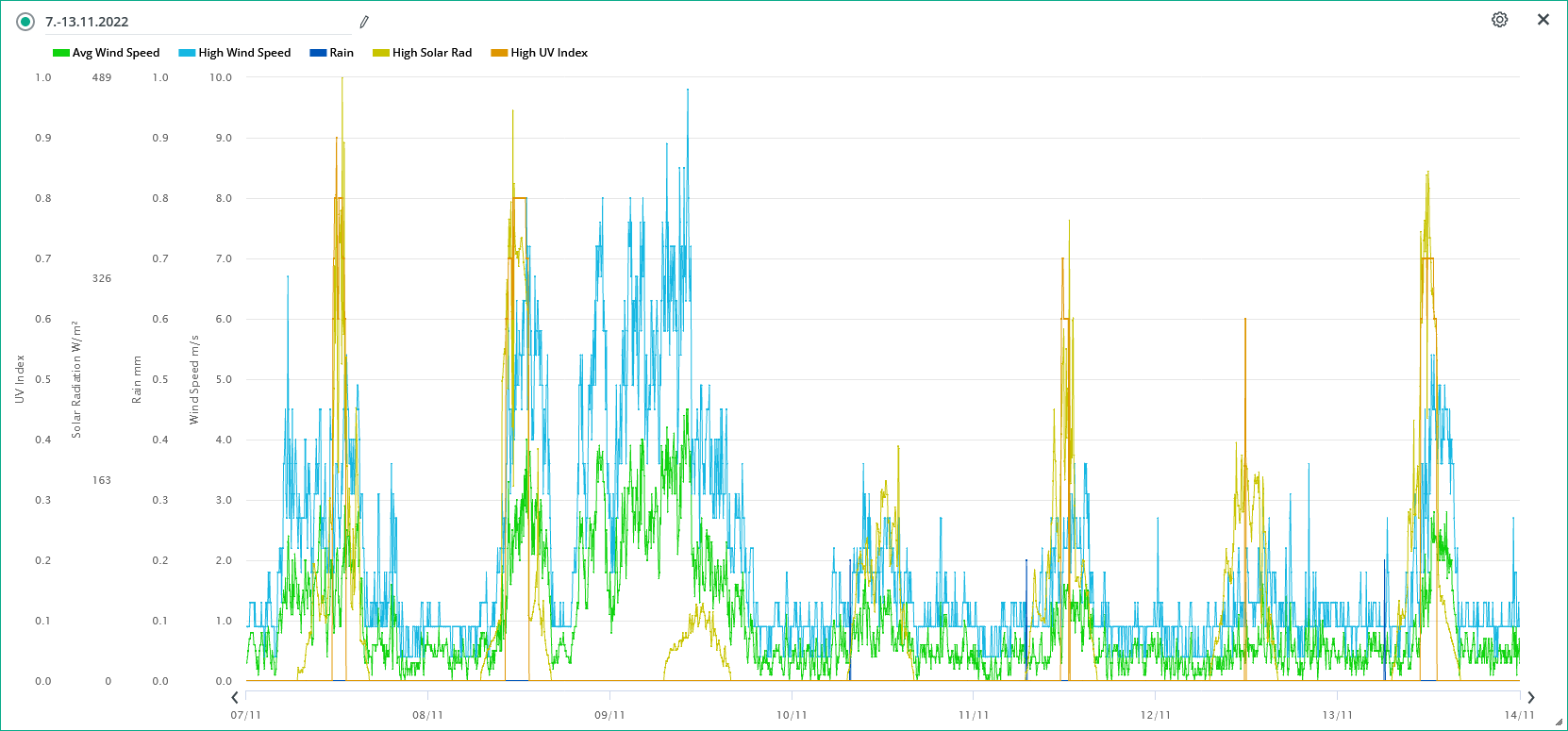Close the chart panel with X
This screenshot has width=1568, height=731.
(1543, 20)
